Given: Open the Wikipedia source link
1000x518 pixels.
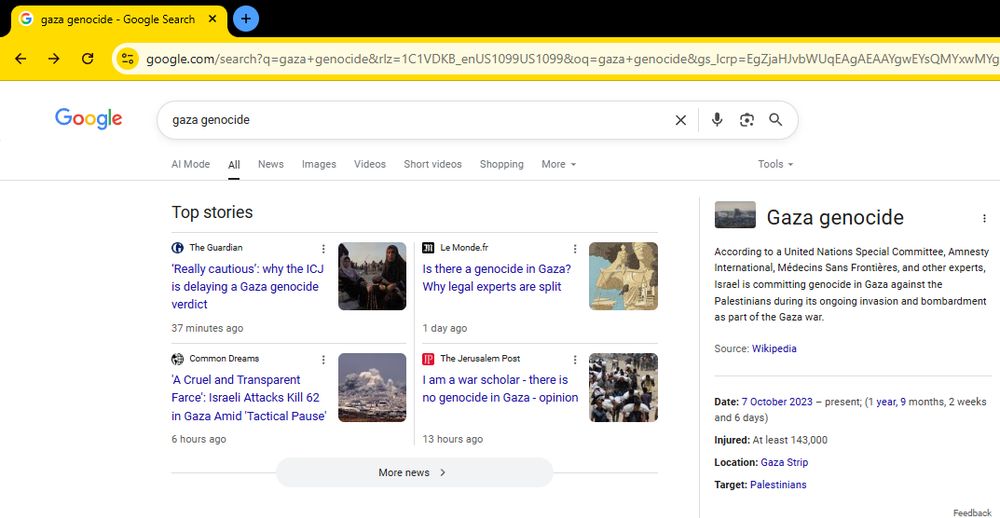Looking at the screenshot, I should tap(774, 348).
